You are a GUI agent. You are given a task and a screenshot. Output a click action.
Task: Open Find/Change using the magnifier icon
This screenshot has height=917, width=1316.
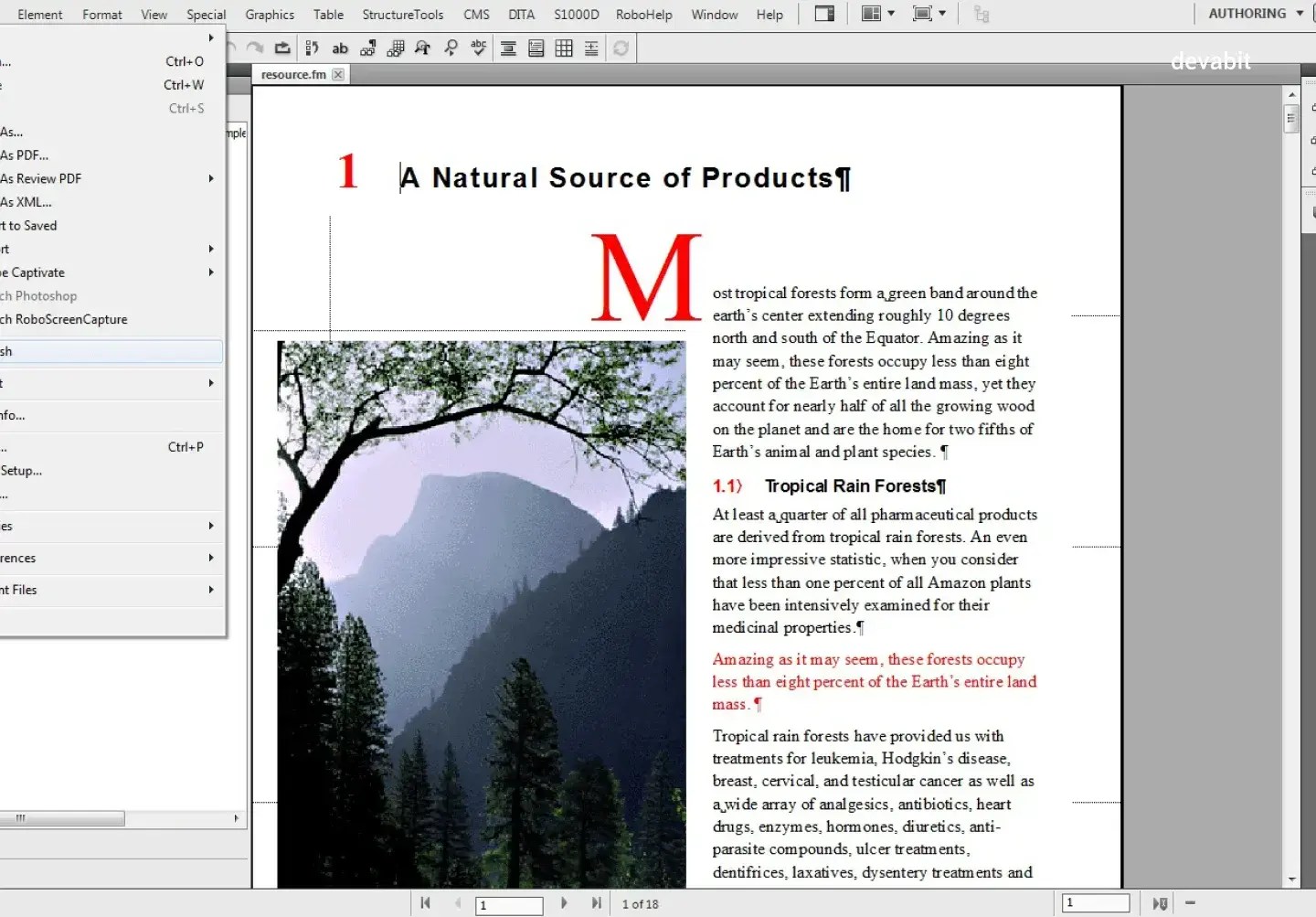tap(451, 48)
